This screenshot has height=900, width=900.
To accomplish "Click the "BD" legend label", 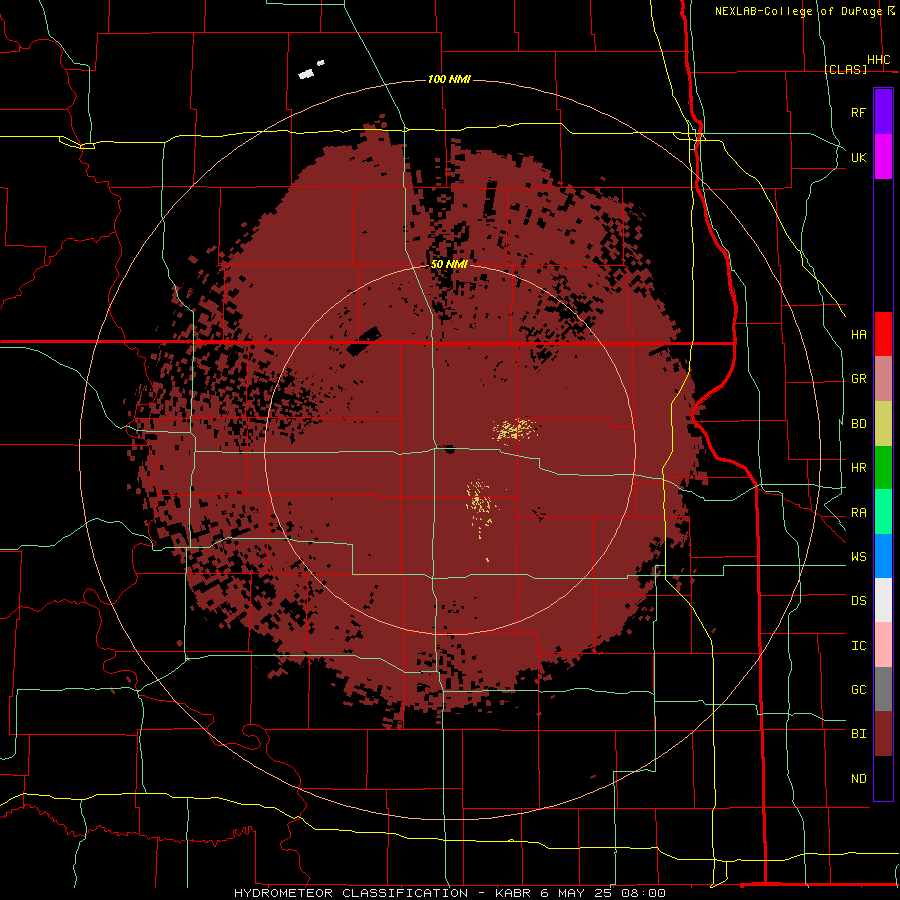I will (x=858, y=424).
